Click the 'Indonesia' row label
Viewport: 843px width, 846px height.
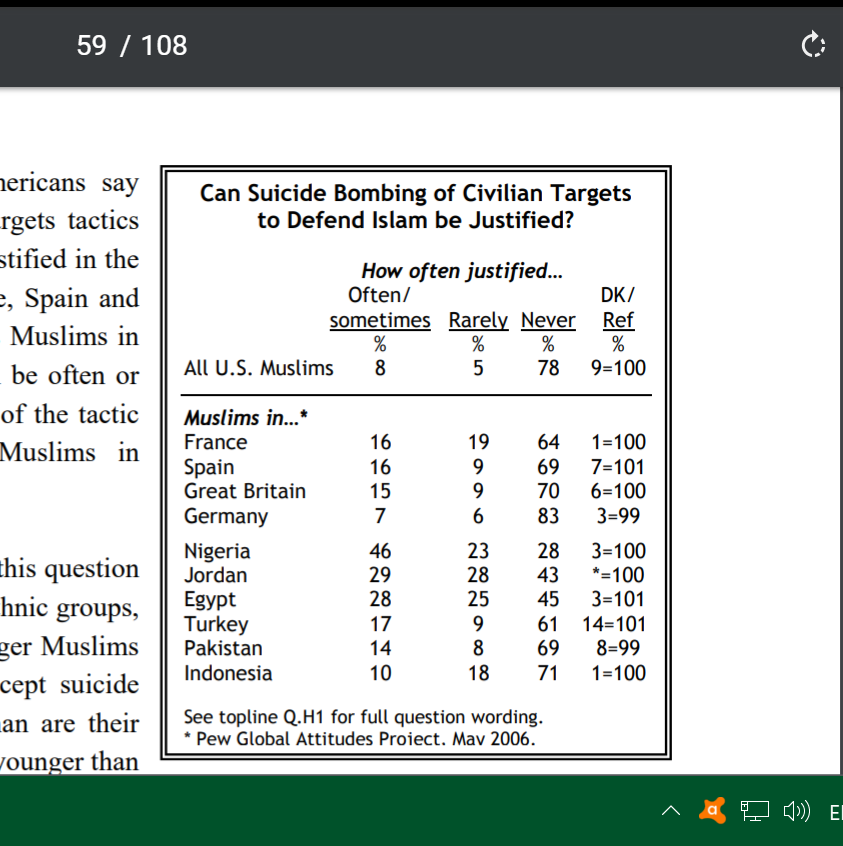pos(228,673)
